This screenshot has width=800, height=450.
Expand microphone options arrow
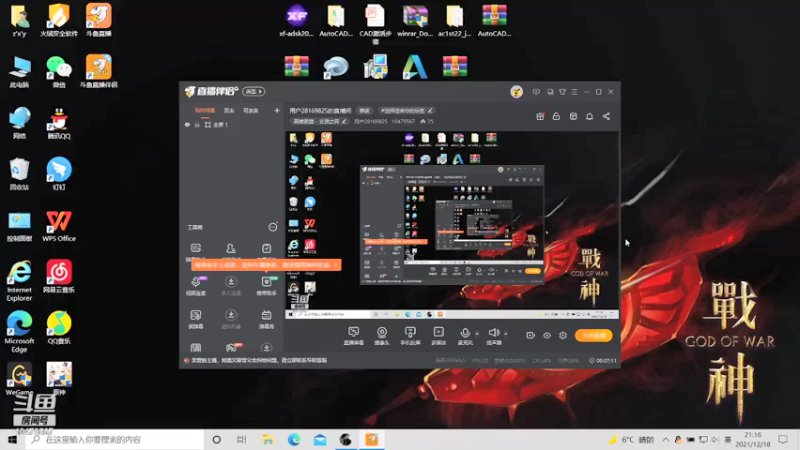click(477, 334)
